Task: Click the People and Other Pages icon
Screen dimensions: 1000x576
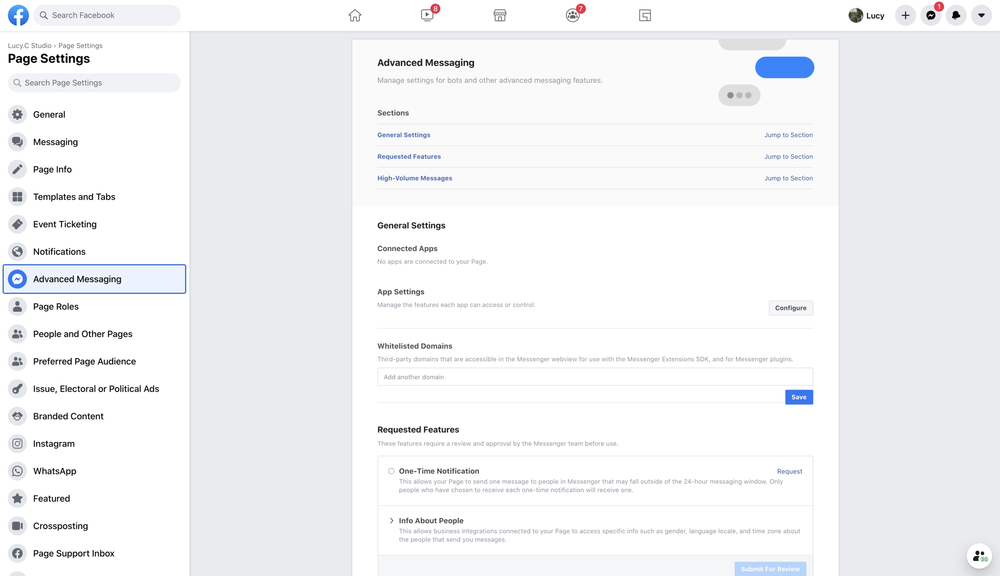Action: (x=17, y=334)
